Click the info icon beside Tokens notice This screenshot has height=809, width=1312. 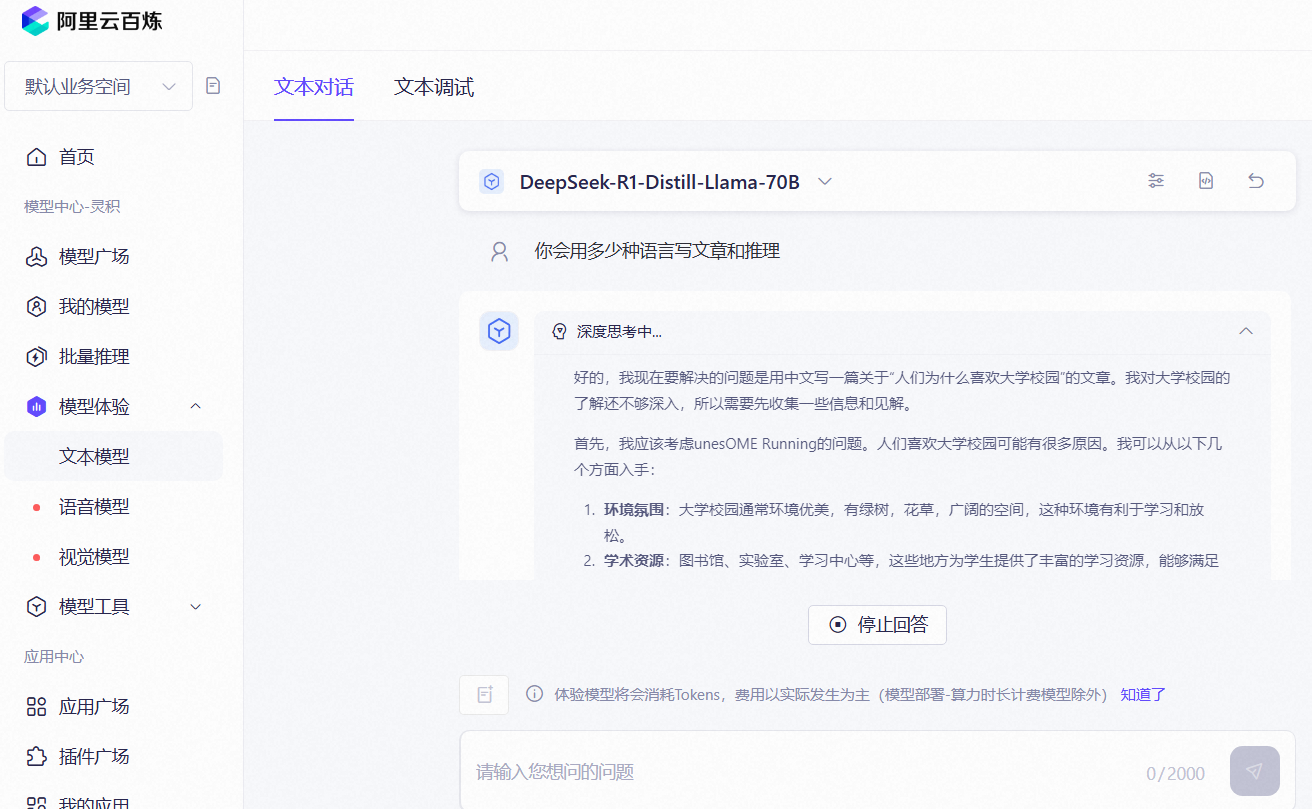coord(535,694)
